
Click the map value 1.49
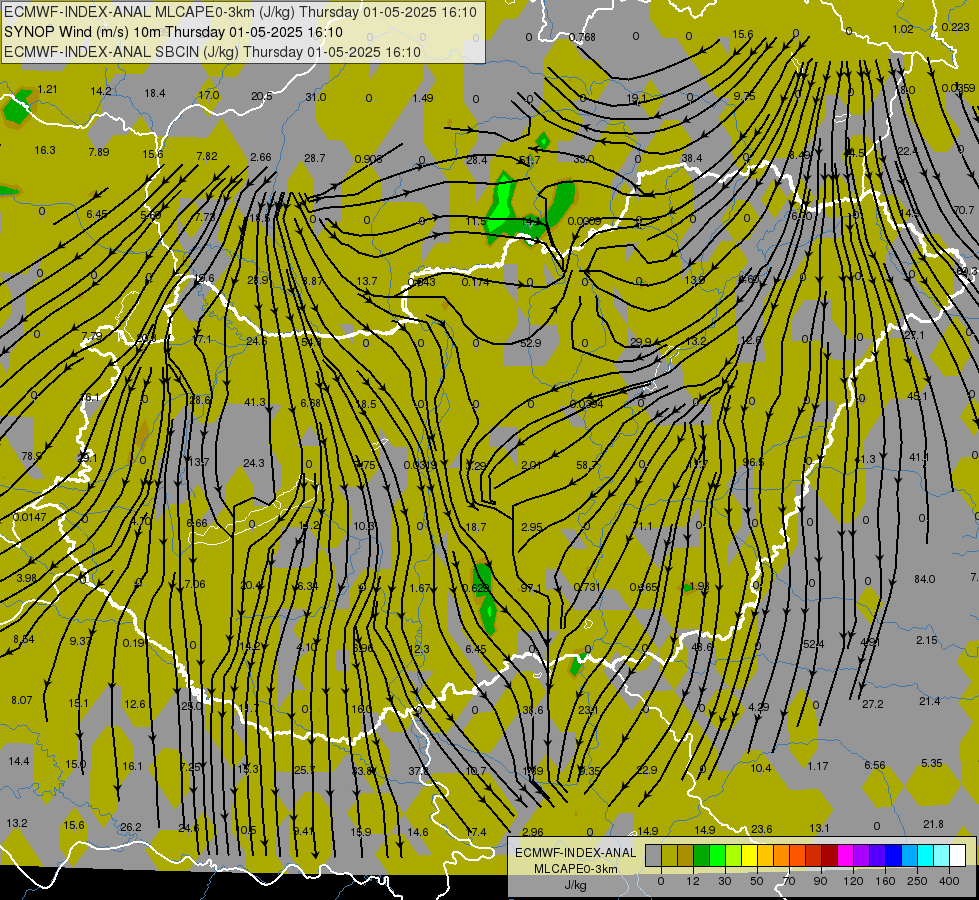423,98
